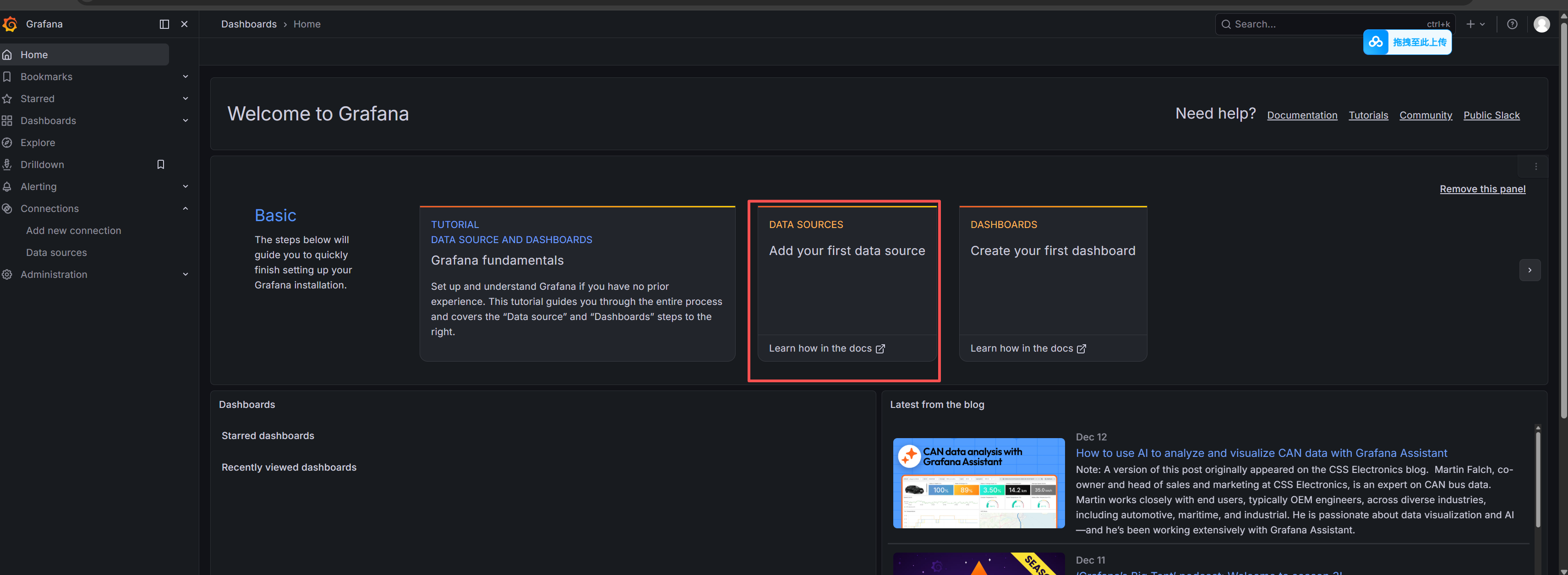This screenshot has width=1568, height=575.
Task: Click the Grafana logo icon
Action: (x=10, y=24)
